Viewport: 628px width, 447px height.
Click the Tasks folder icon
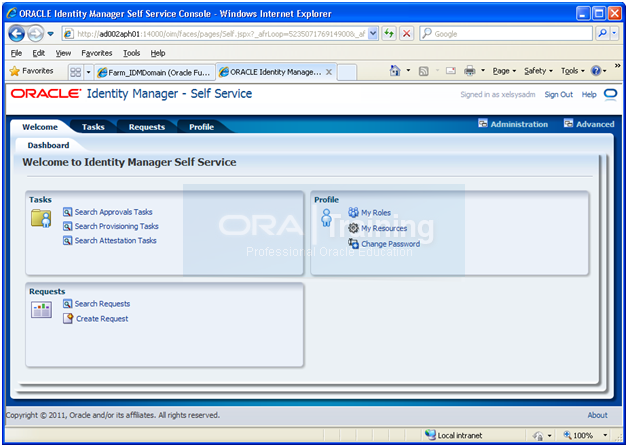41,218
